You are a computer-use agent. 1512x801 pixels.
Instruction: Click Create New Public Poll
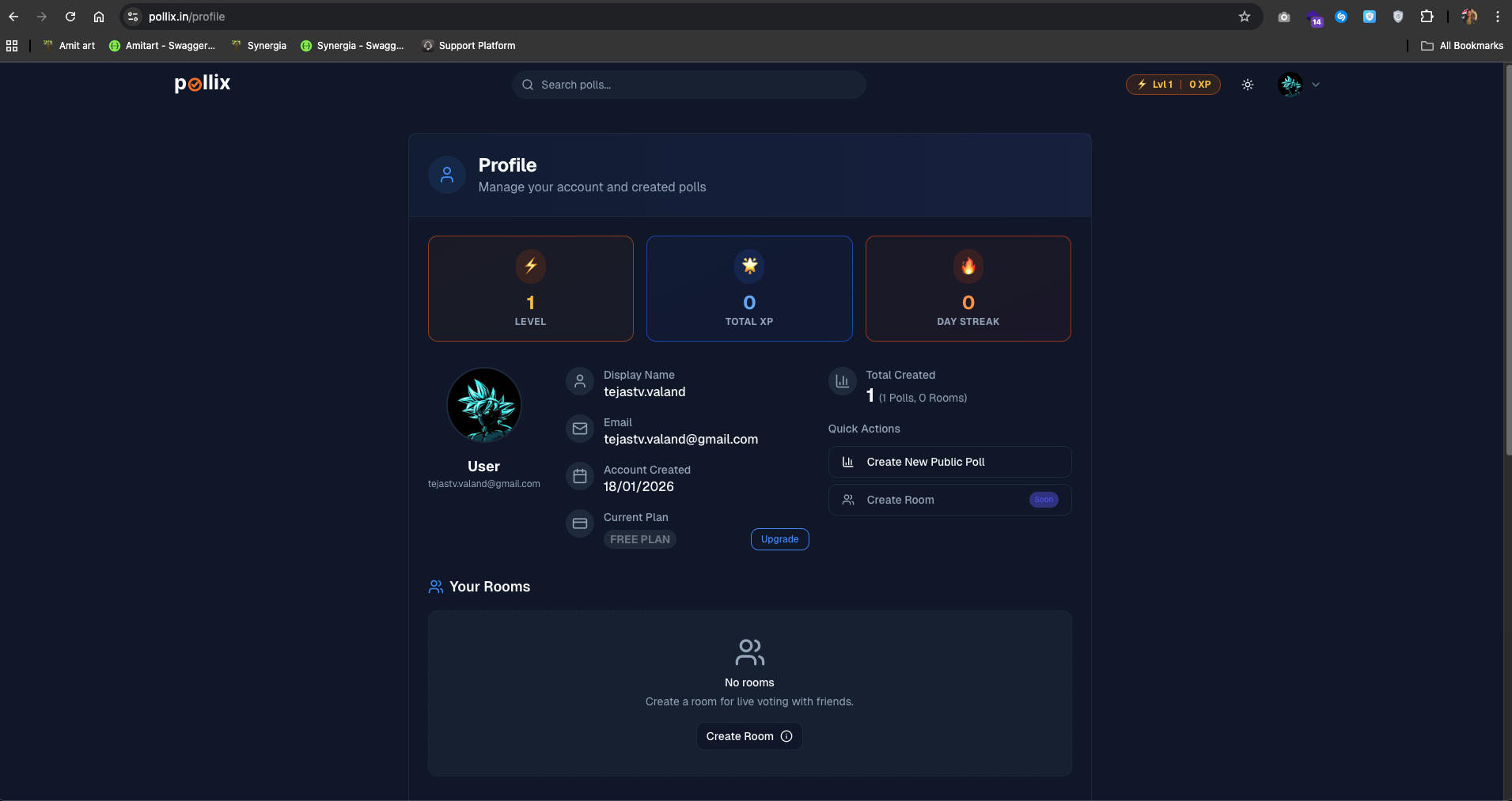[949, 461]
